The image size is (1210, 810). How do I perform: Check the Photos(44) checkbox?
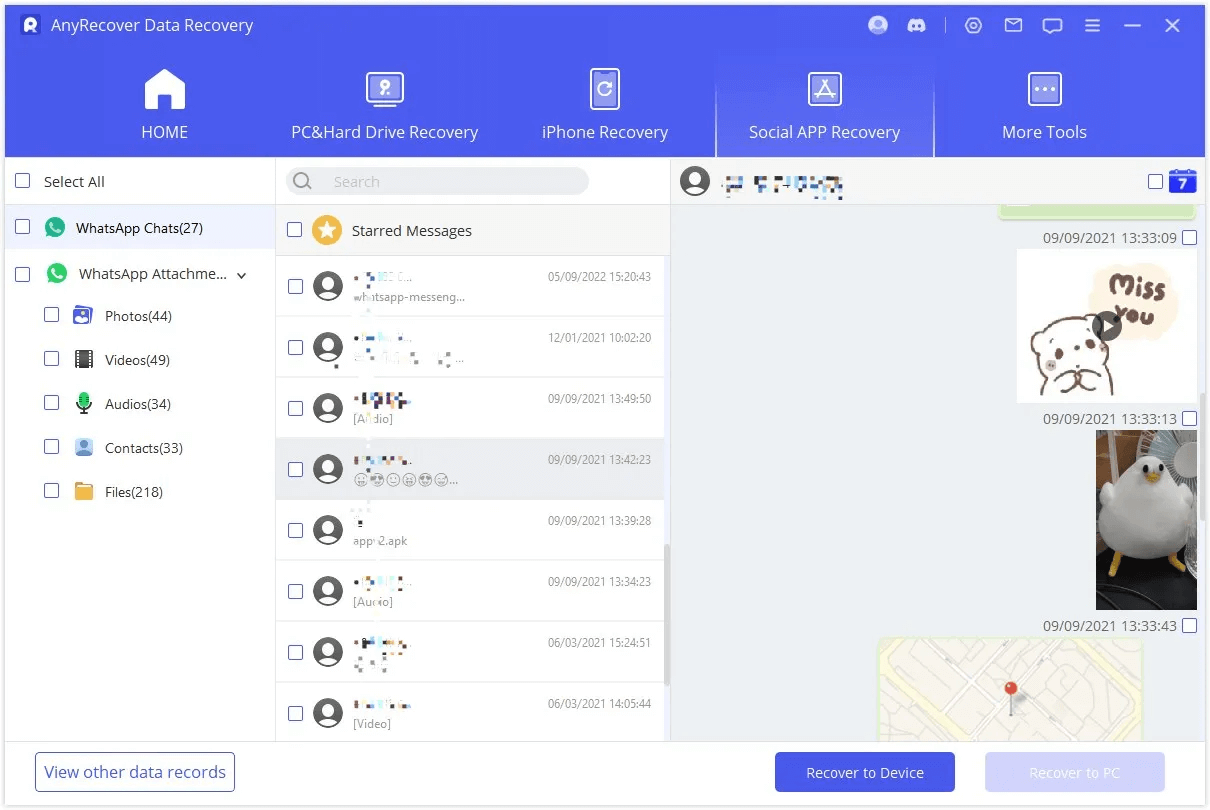click(52, 315)
